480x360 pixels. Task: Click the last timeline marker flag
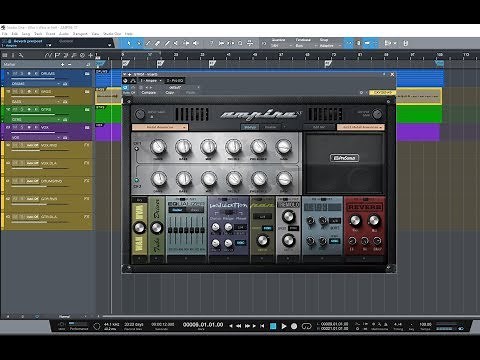(440, 63)
